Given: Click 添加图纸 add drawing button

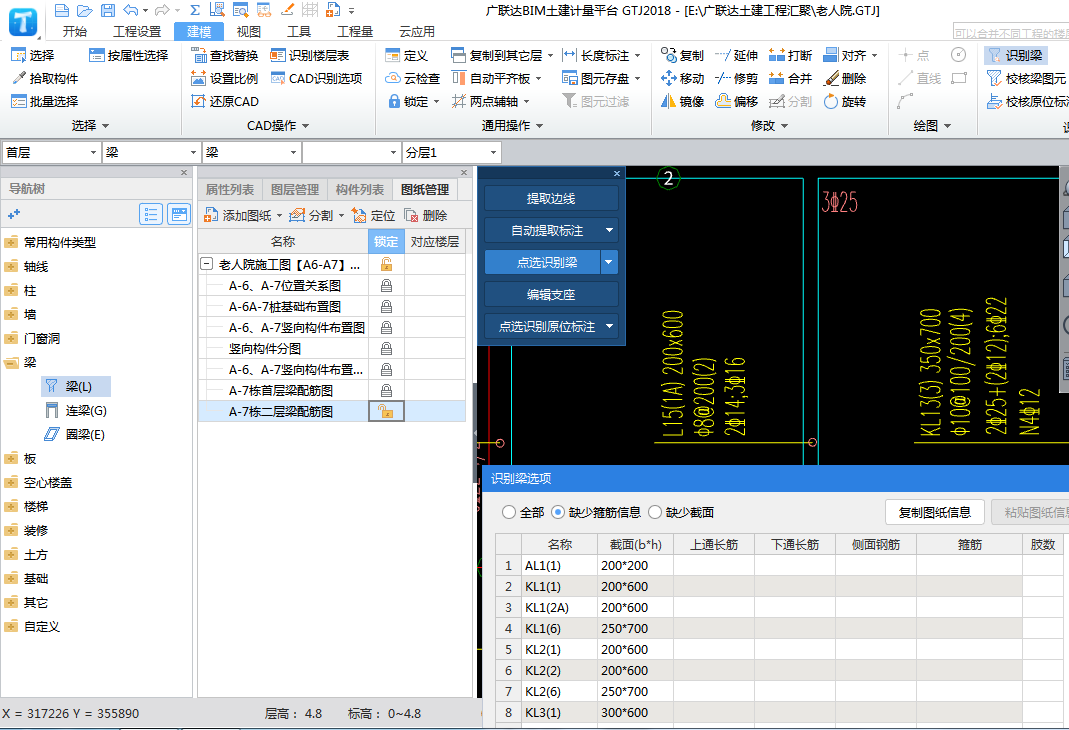Looking at the screenshot, I should tap(238, 215).
